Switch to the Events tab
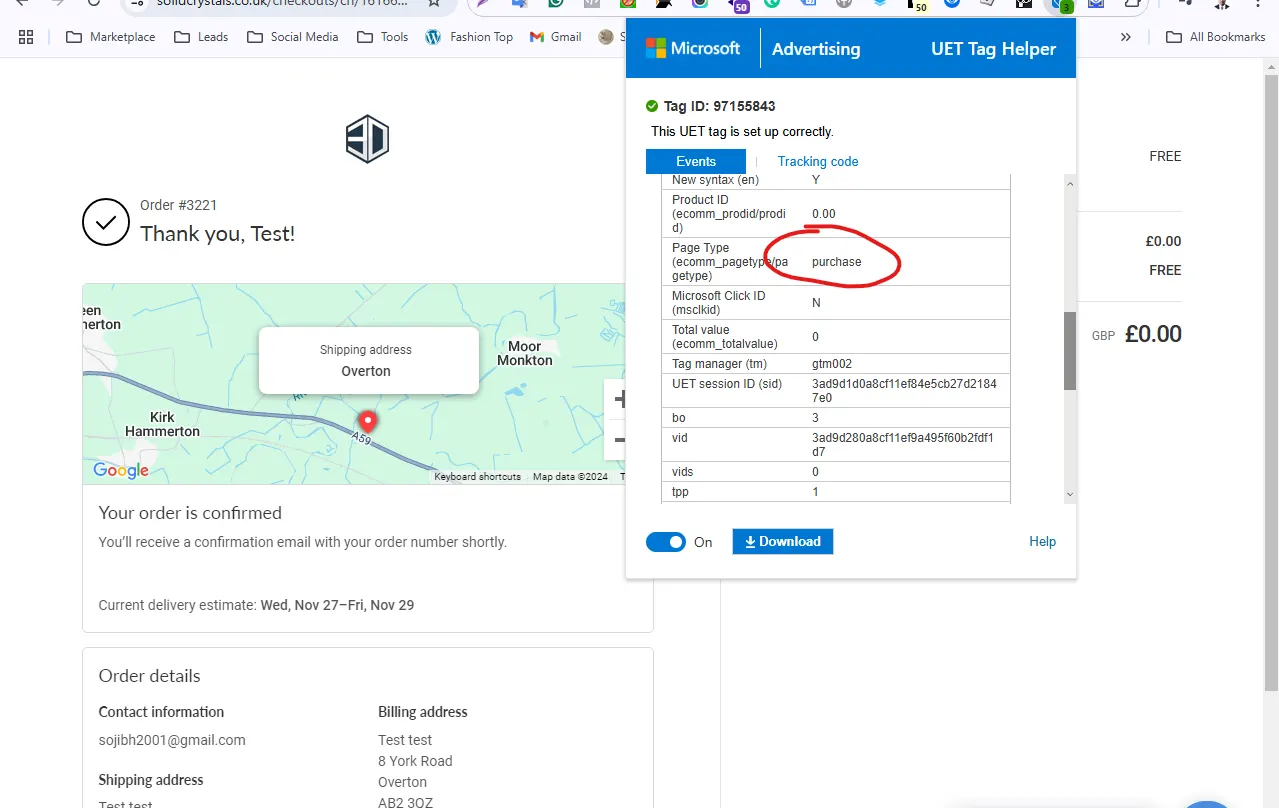The image size is (1279, 808). point(696,161)
